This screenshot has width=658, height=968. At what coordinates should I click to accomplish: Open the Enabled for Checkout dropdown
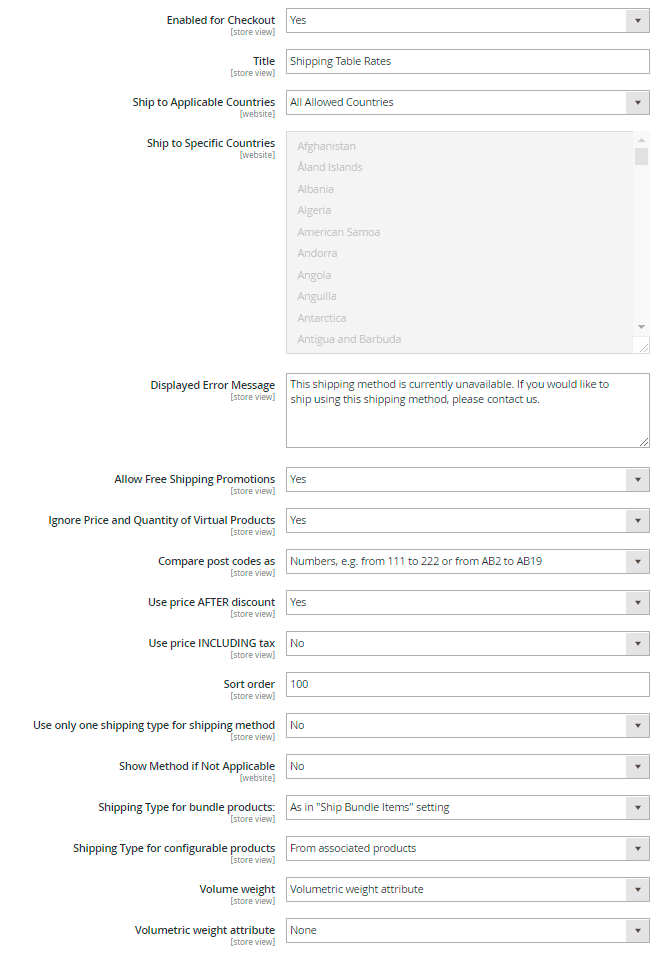click(x=467, y=20)
